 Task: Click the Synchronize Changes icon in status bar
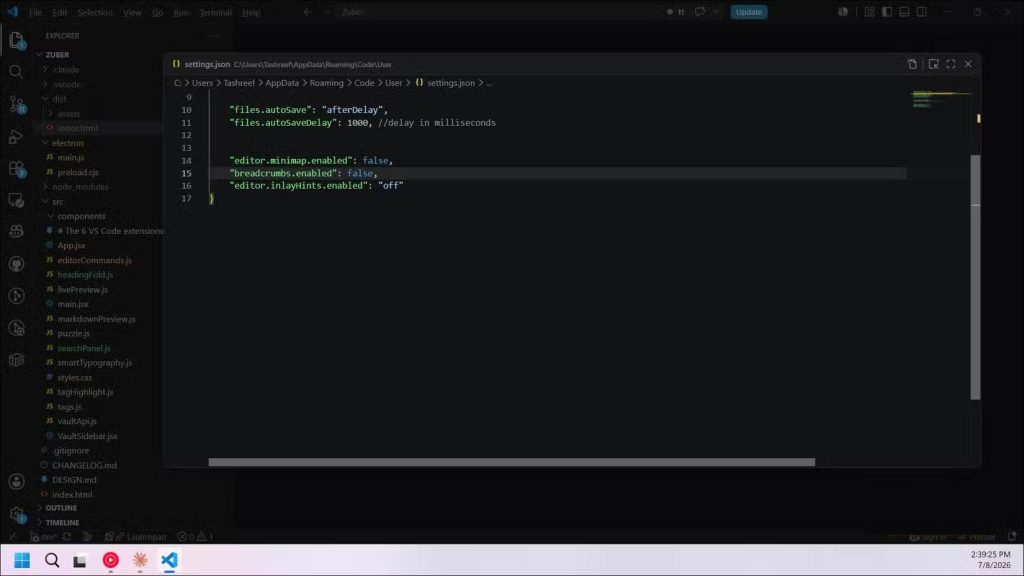tap(67, 537)
